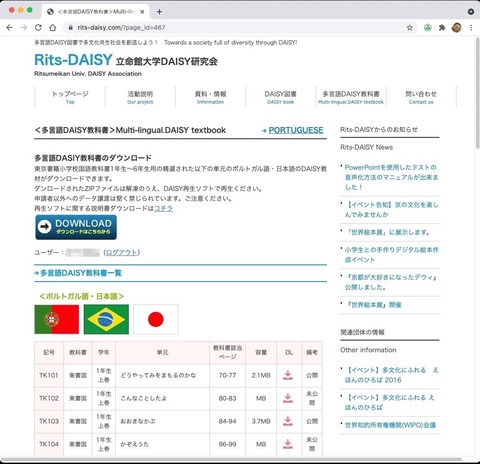The width and height of the screenshot is (480, 464).
Task: Click unit title どうやってみをまもるのかな
Action: point(158,375)
